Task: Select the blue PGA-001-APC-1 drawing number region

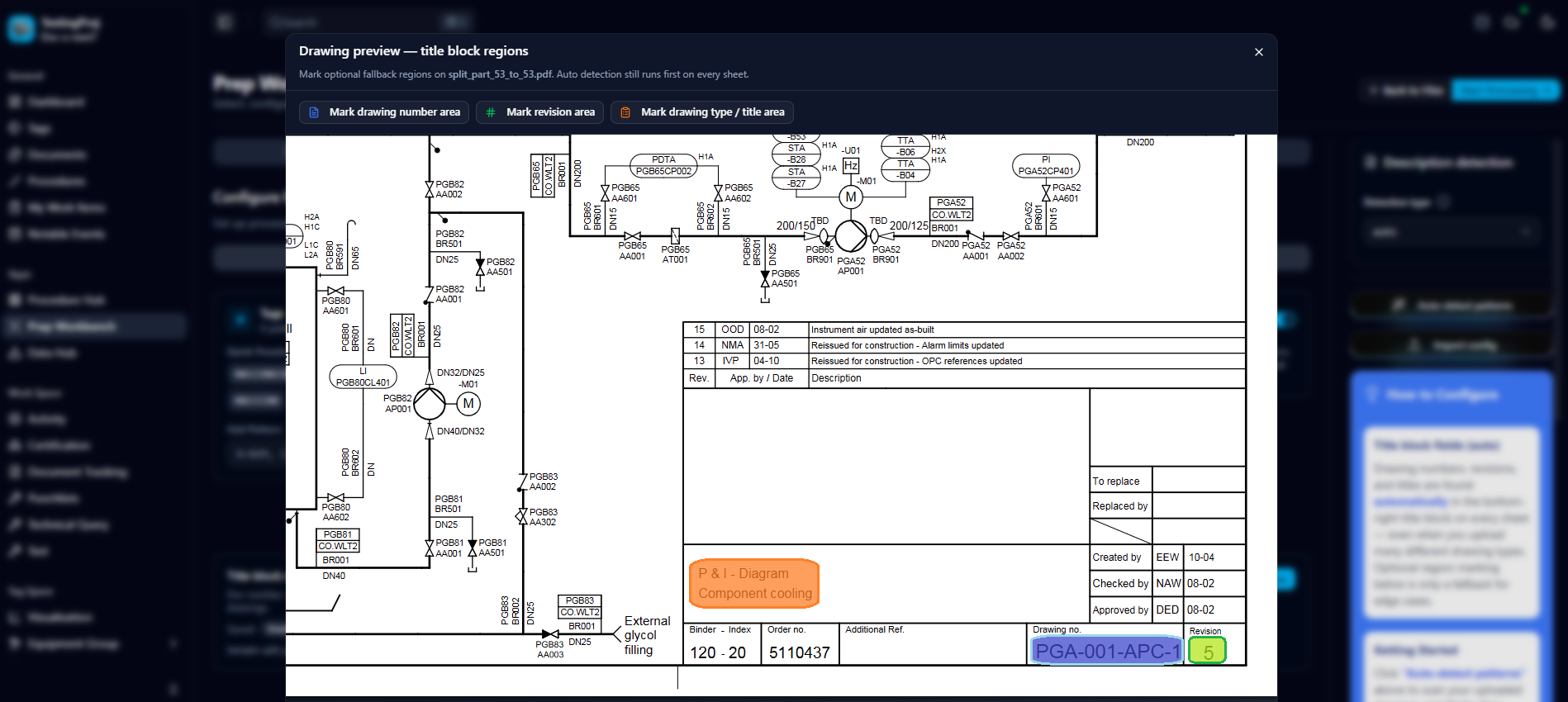Action: point(1107,651)
